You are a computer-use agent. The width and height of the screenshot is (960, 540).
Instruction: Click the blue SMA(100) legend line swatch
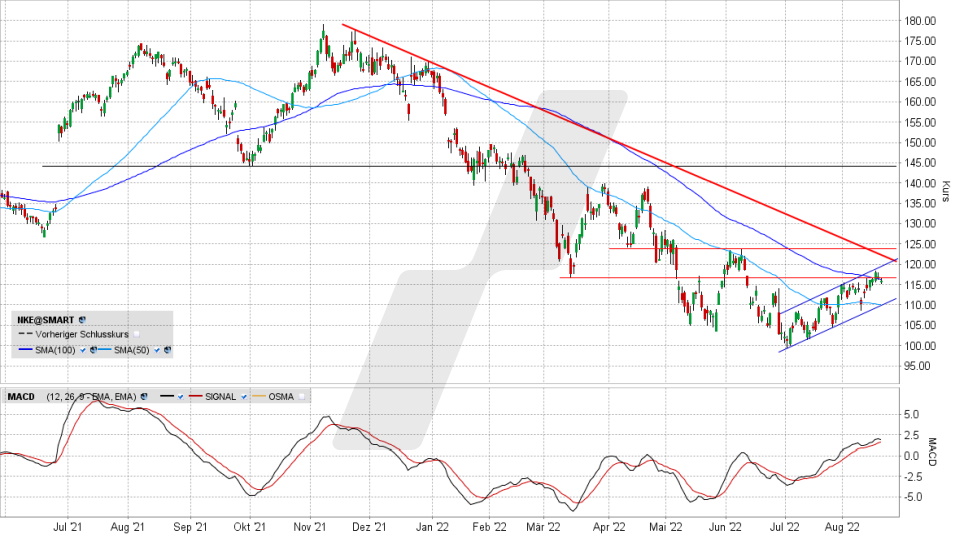pyautogui.click(x=26, y=350)
